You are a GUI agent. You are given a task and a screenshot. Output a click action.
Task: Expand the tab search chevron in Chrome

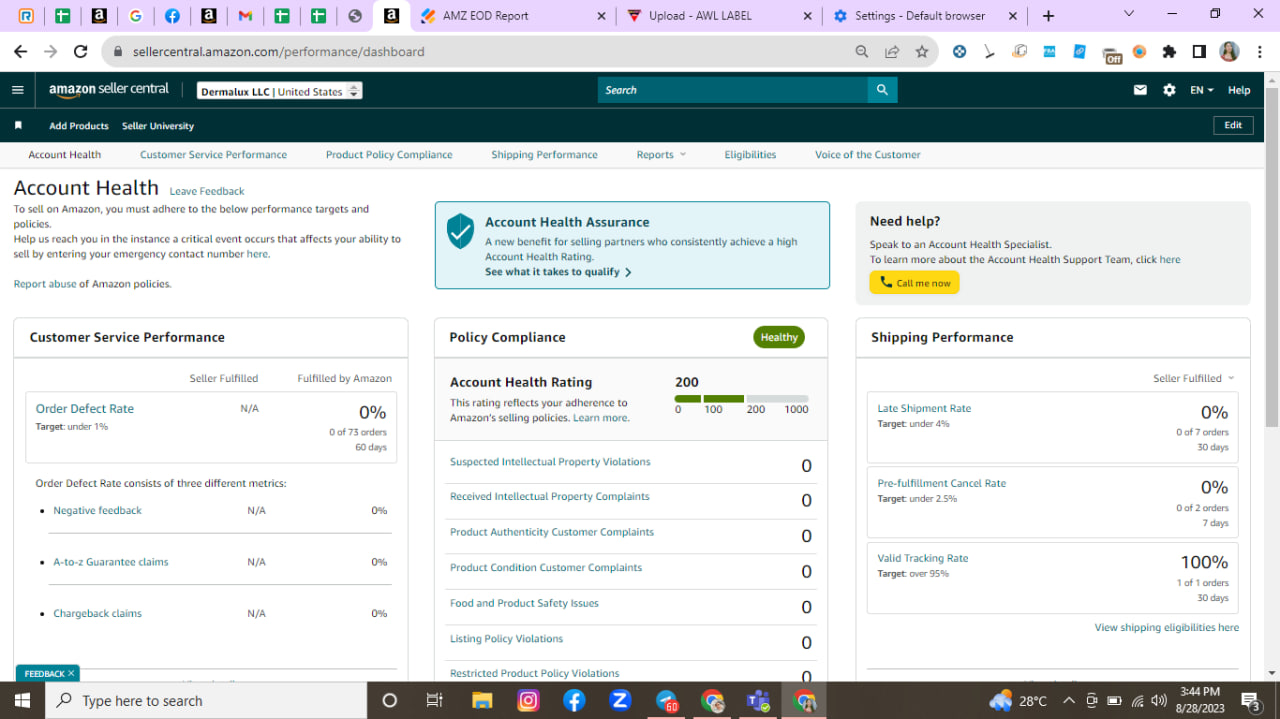pyautogui.click(x=1129, y=15)
